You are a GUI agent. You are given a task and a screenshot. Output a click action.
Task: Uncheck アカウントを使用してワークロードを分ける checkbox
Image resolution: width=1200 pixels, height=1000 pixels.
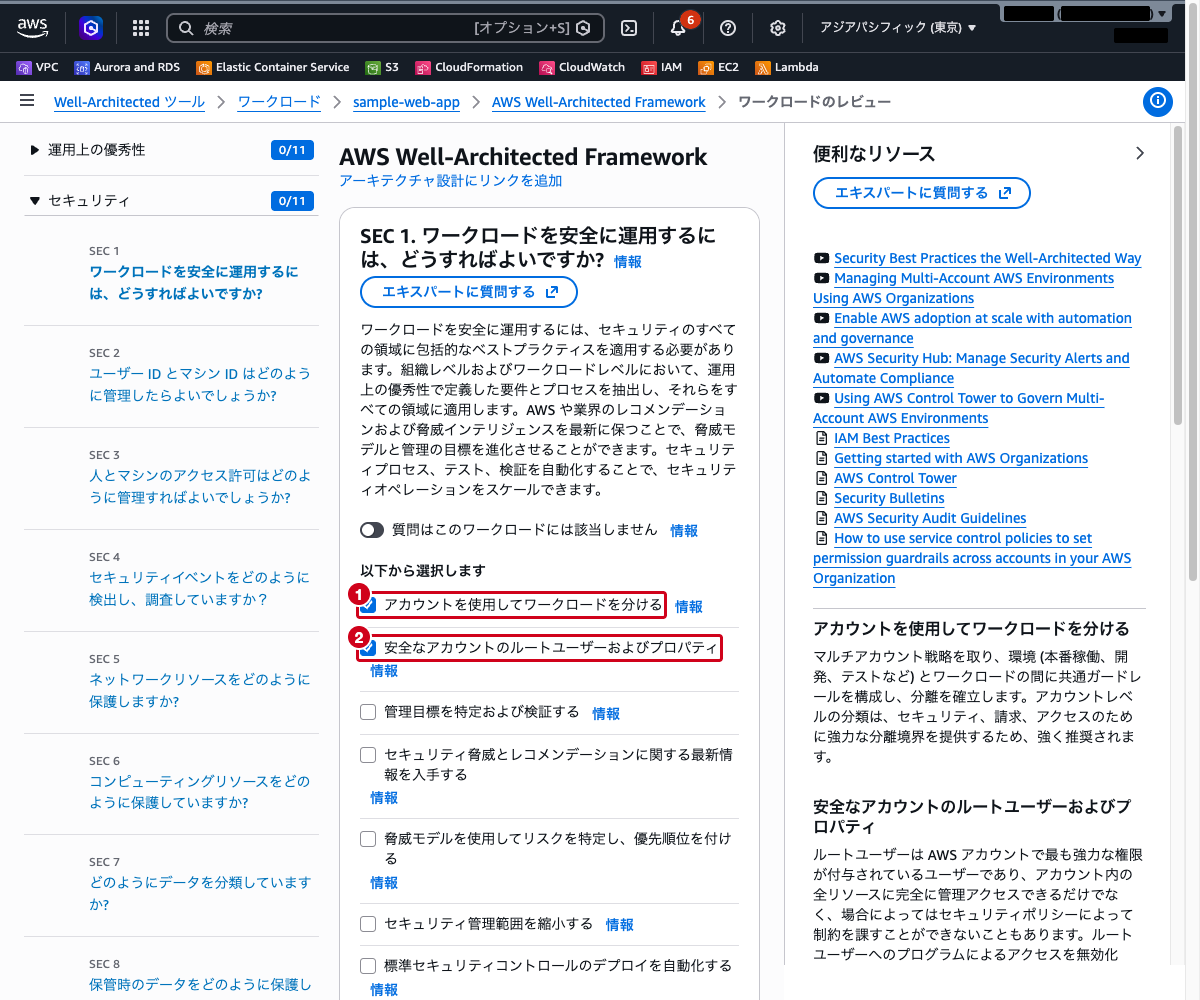(x=368, y=605)
